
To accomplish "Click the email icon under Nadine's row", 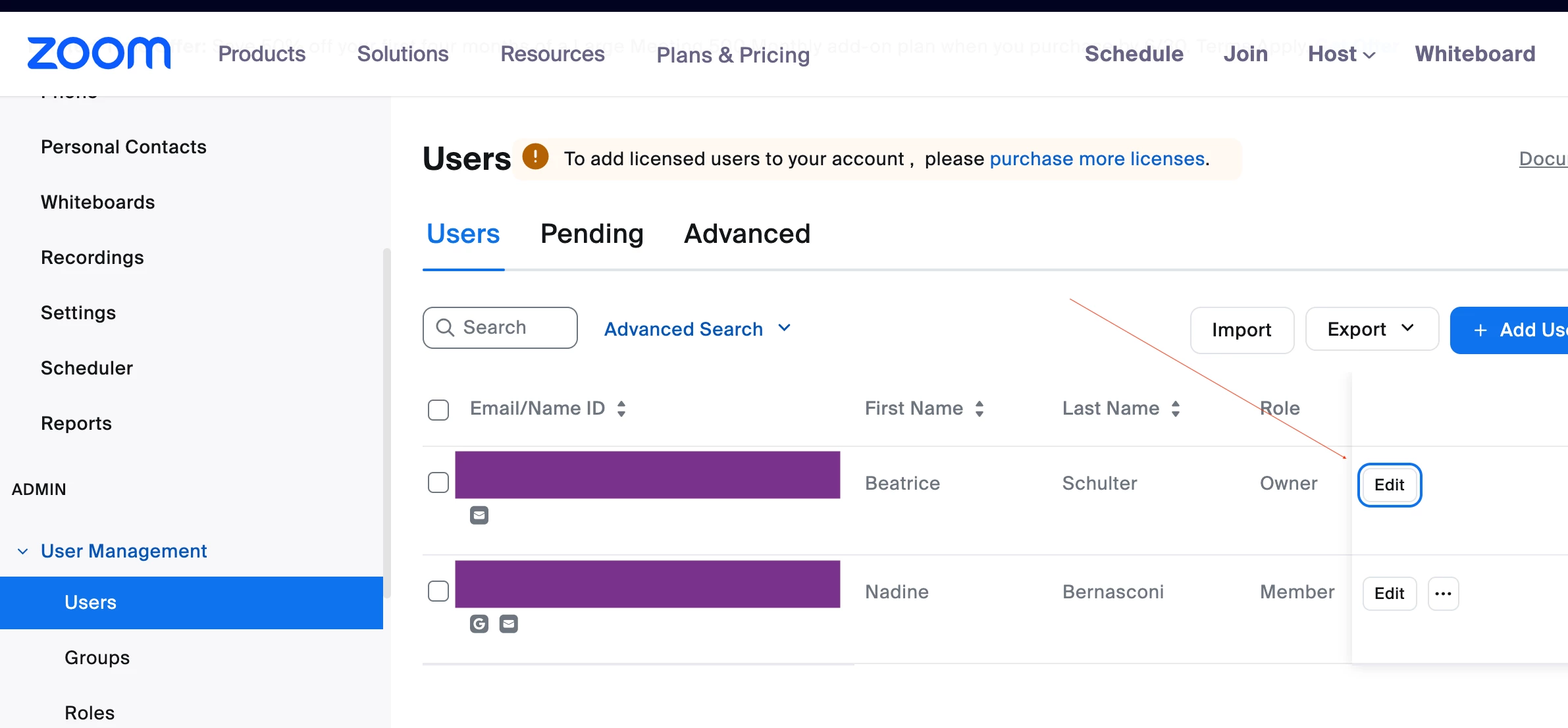I will (509, 624).
